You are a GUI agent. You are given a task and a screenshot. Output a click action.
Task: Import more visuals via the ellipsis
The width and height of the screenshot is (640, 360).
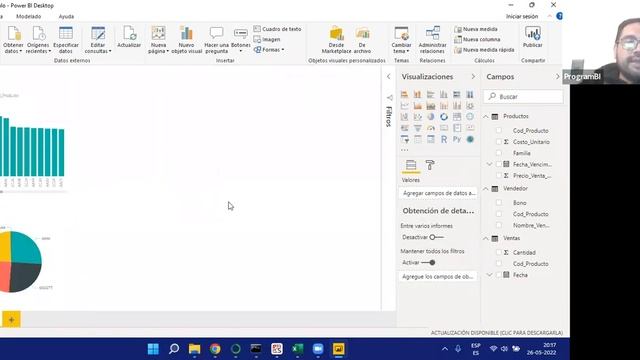pyautogui.click(x=404, y=150)
